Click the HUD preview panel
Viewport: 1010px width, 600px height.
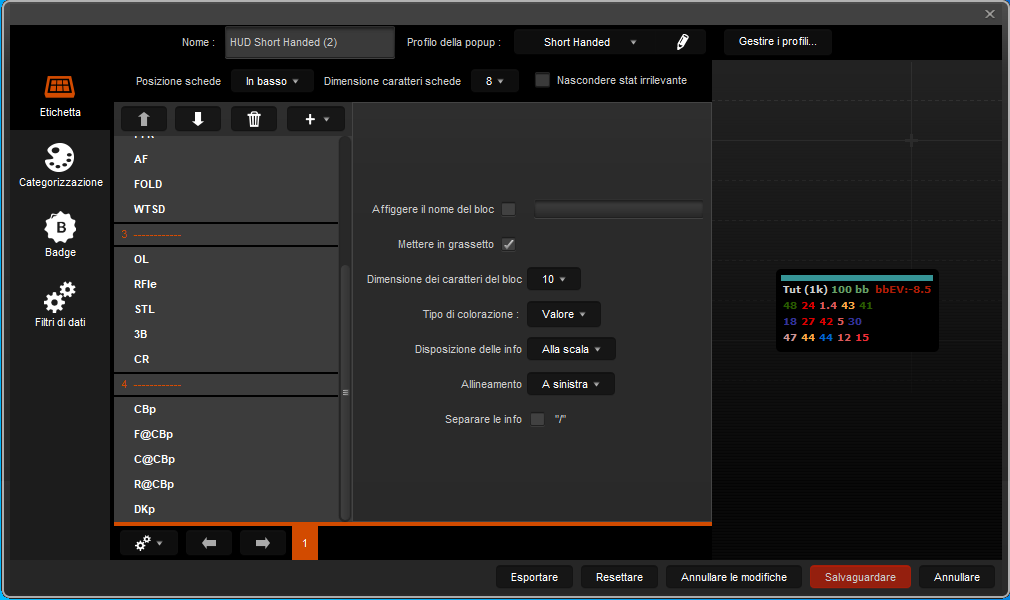coord(857,311)
